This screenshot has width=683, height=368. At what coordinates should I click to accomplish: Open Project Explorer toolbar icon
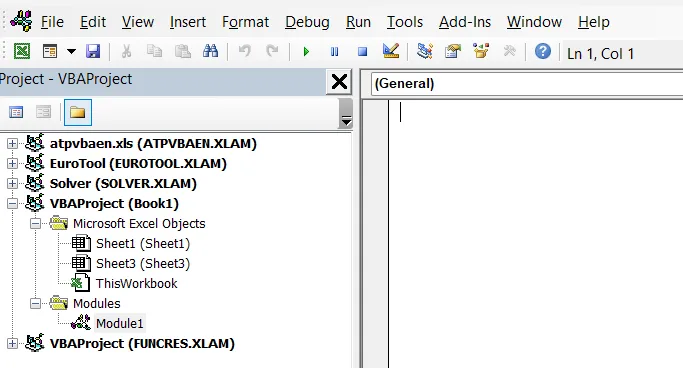click(x=425, y=51)
